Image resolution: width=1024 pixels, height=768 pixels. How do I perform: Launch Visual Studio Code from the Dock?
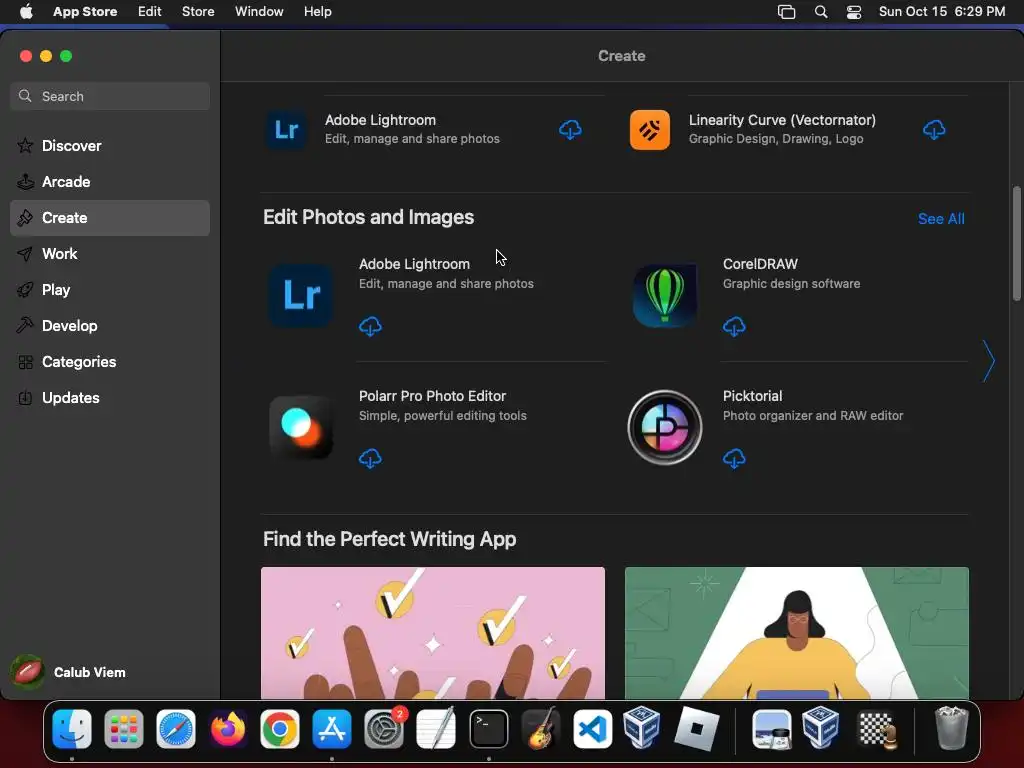pos(592,729)
